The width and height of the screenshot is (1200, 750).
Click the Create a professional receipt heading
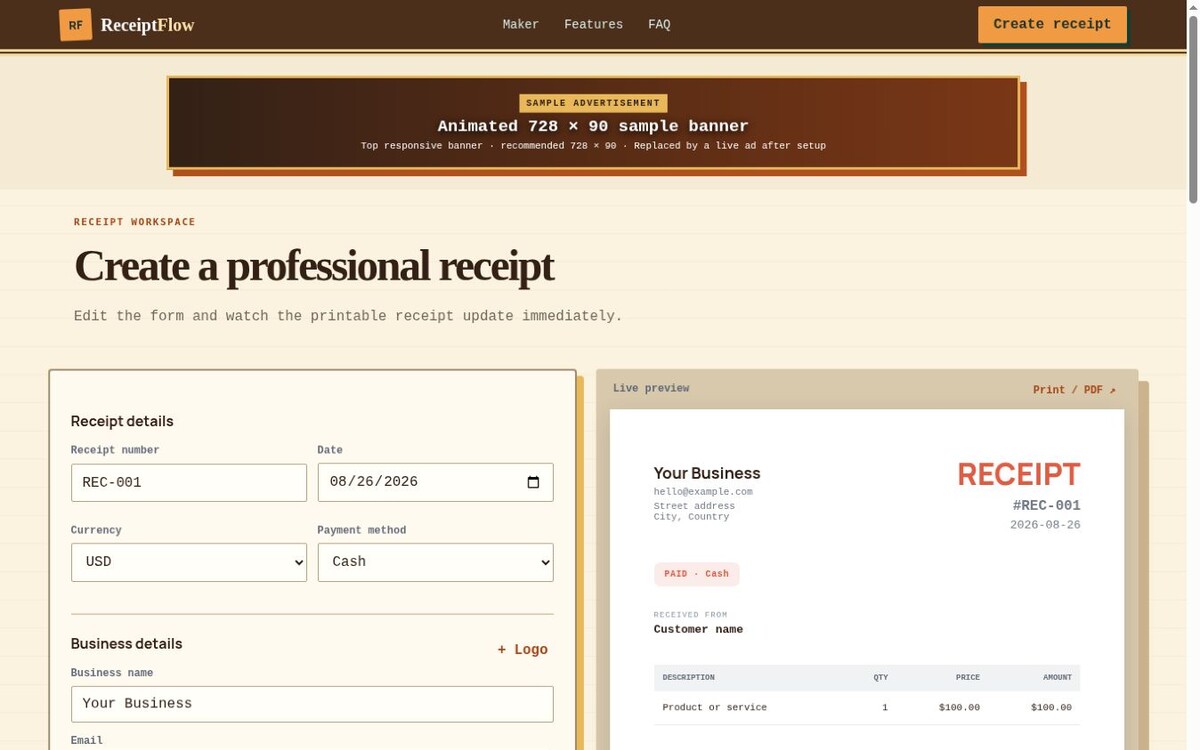pos(314,266)
